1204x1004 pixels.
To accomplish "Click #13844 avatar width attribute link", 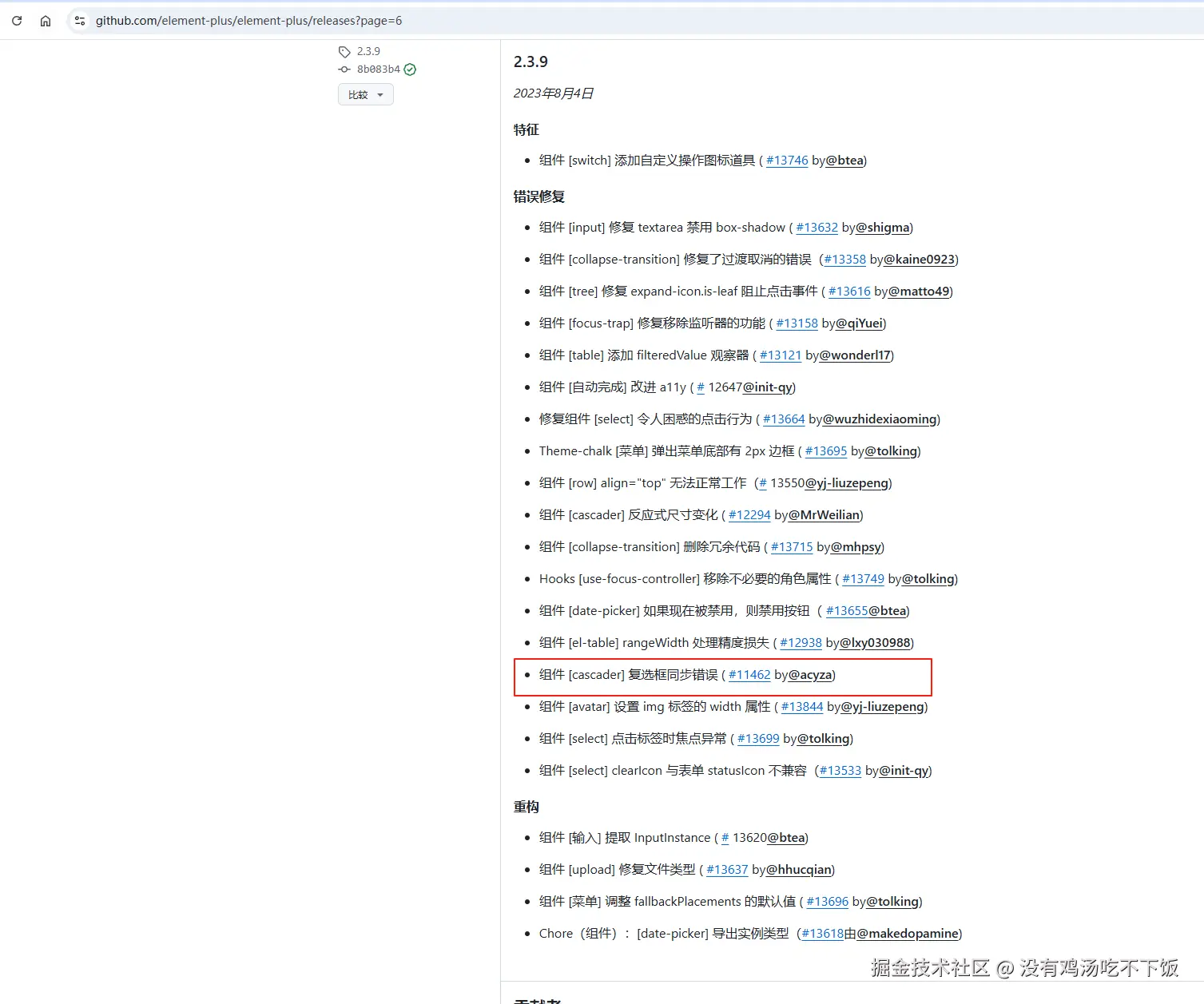I will (x=802, y=707).
